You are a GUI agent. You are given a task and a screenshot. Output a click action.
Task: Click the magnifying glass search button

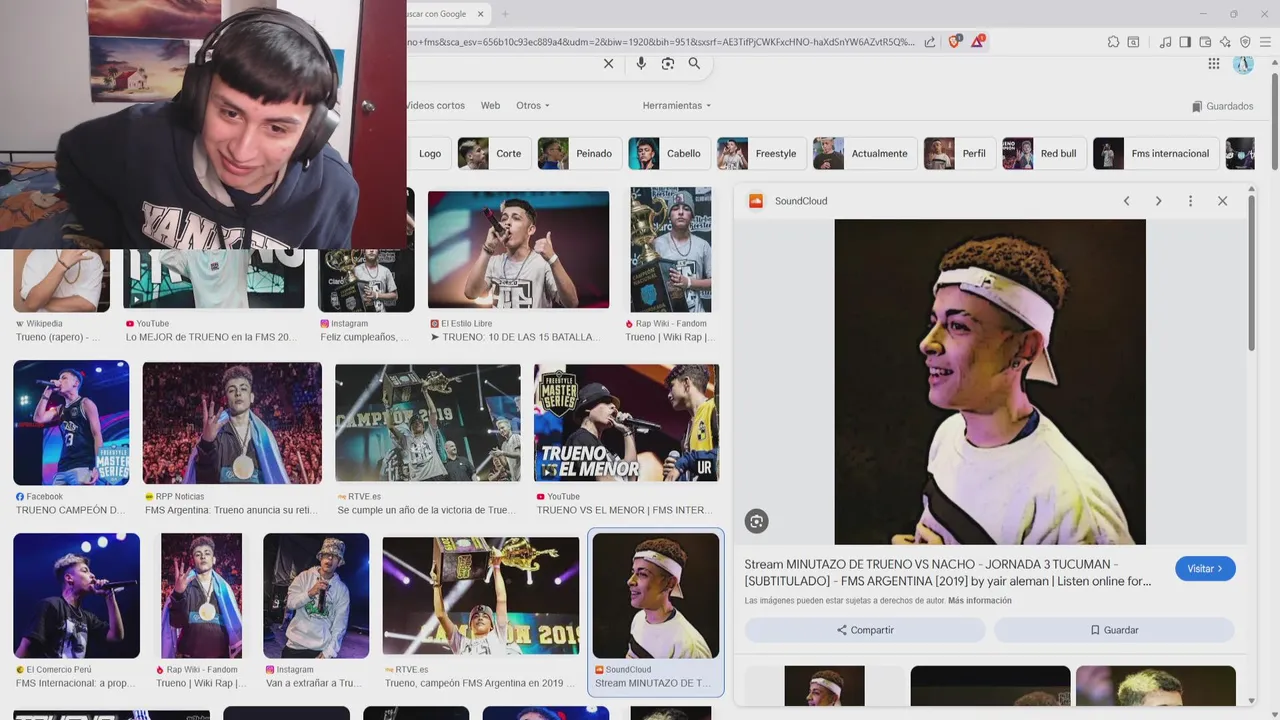[694, 63]
